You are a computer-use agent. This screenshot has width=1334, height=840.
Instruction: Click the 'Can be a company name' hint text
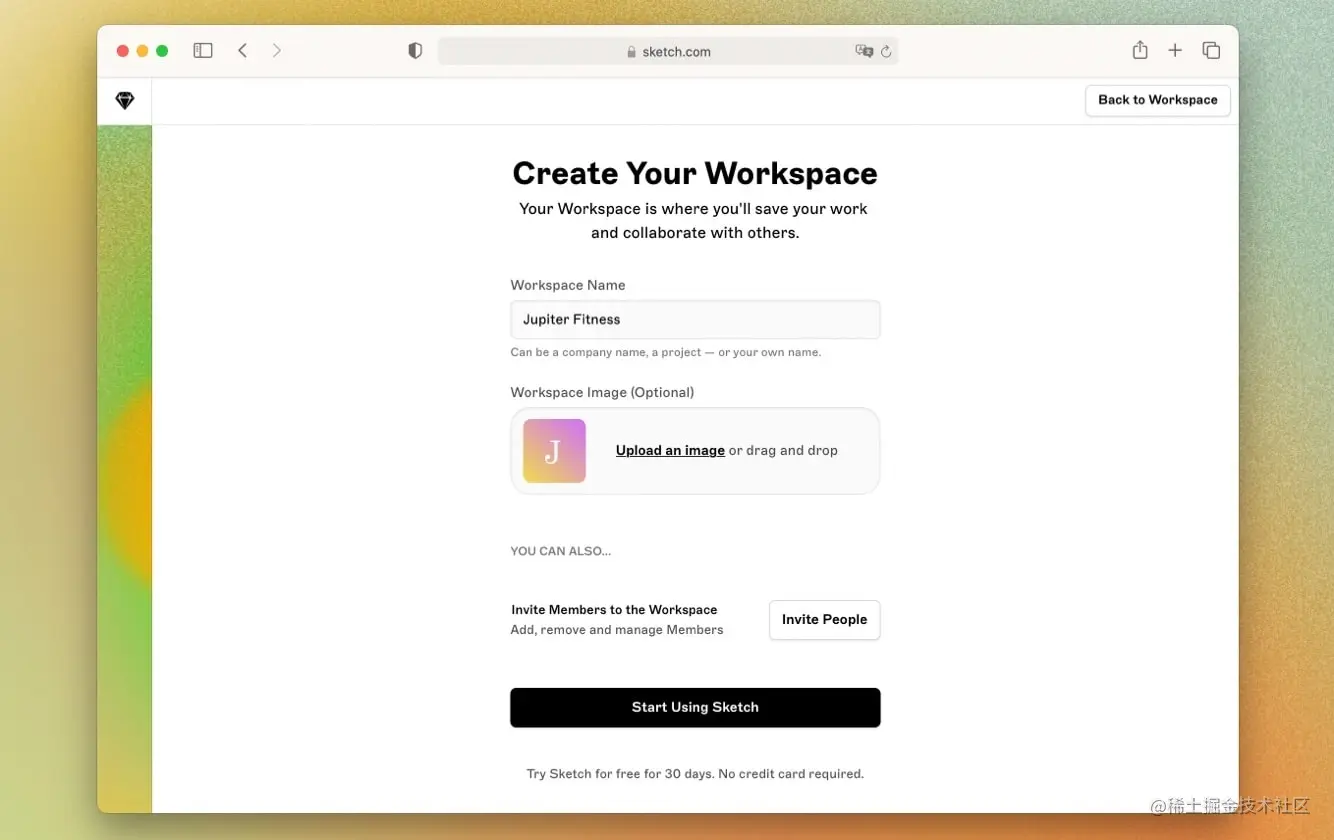pyautogui.click(x=666, y=352)
